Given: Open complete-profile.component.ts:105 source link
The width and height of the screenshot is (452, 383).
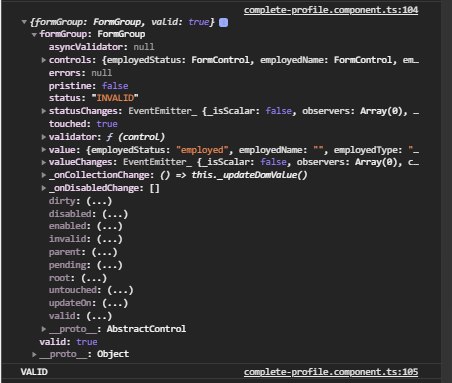Looking at the screenshot, I should point(331,372).
